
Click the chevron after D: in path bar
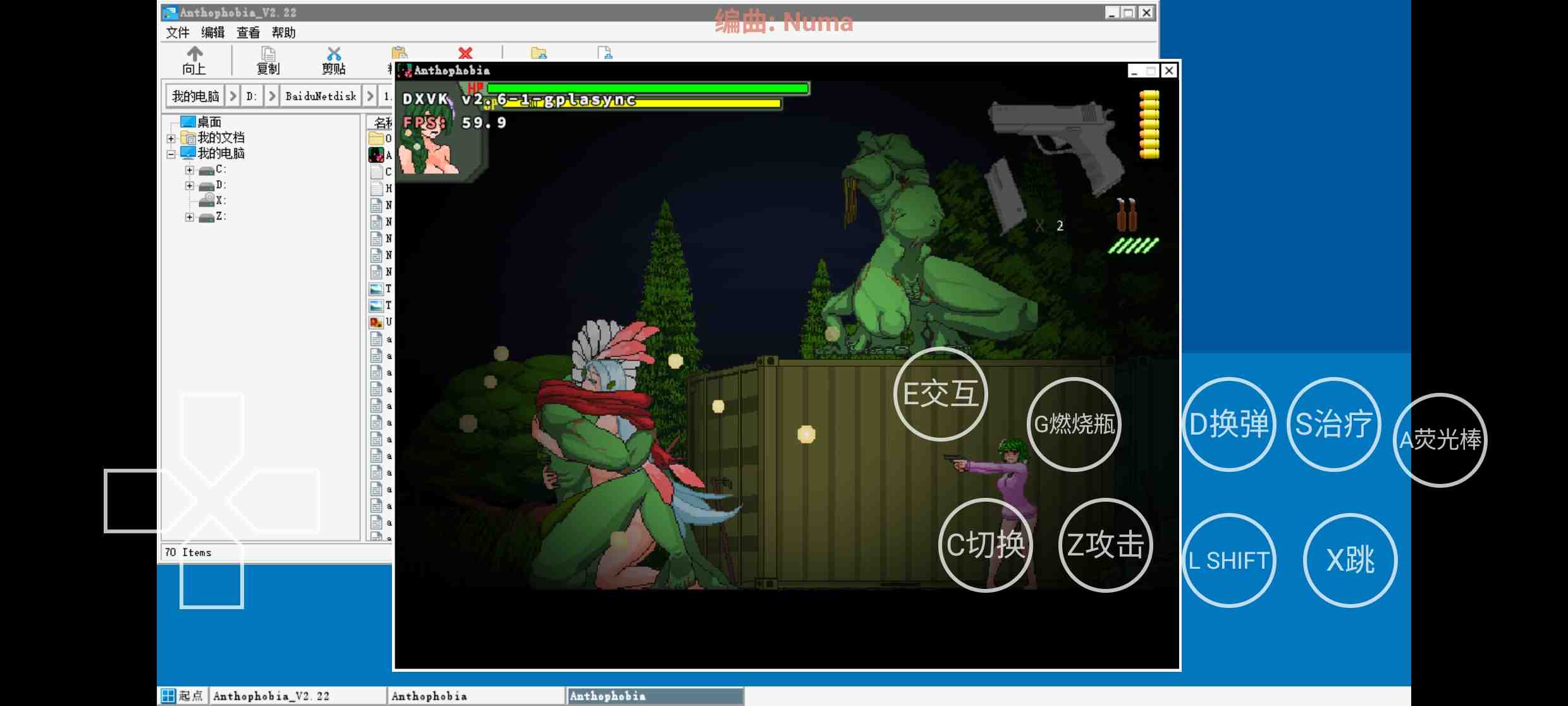272,96
